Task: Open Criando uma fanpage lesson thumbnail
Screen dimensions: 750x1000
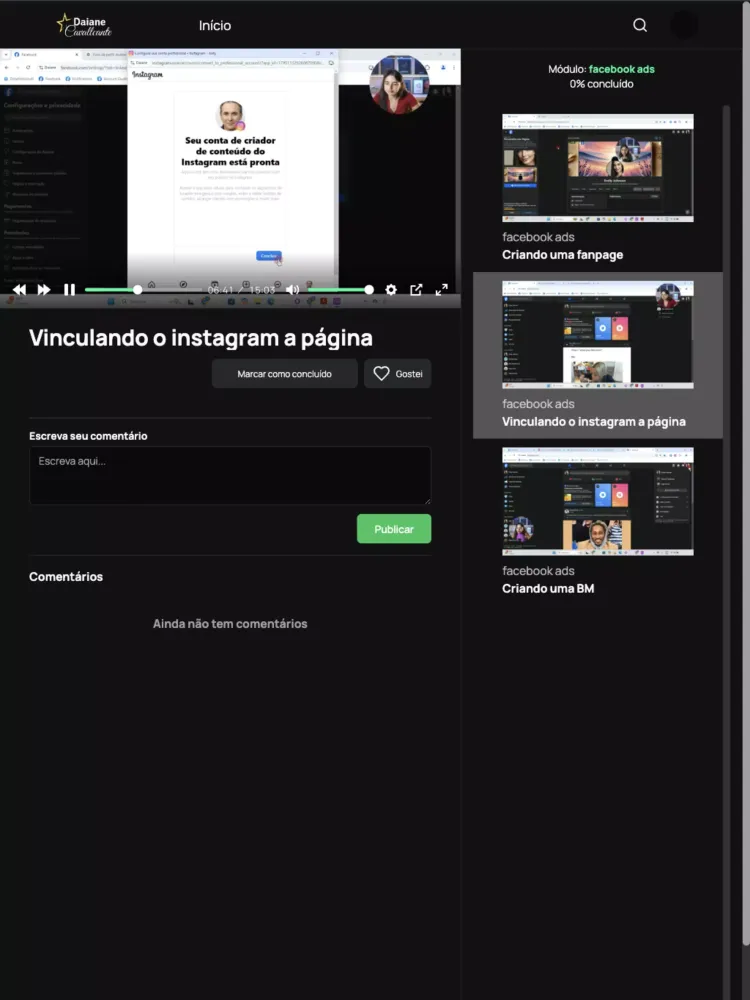Action: tap(597, 168)
